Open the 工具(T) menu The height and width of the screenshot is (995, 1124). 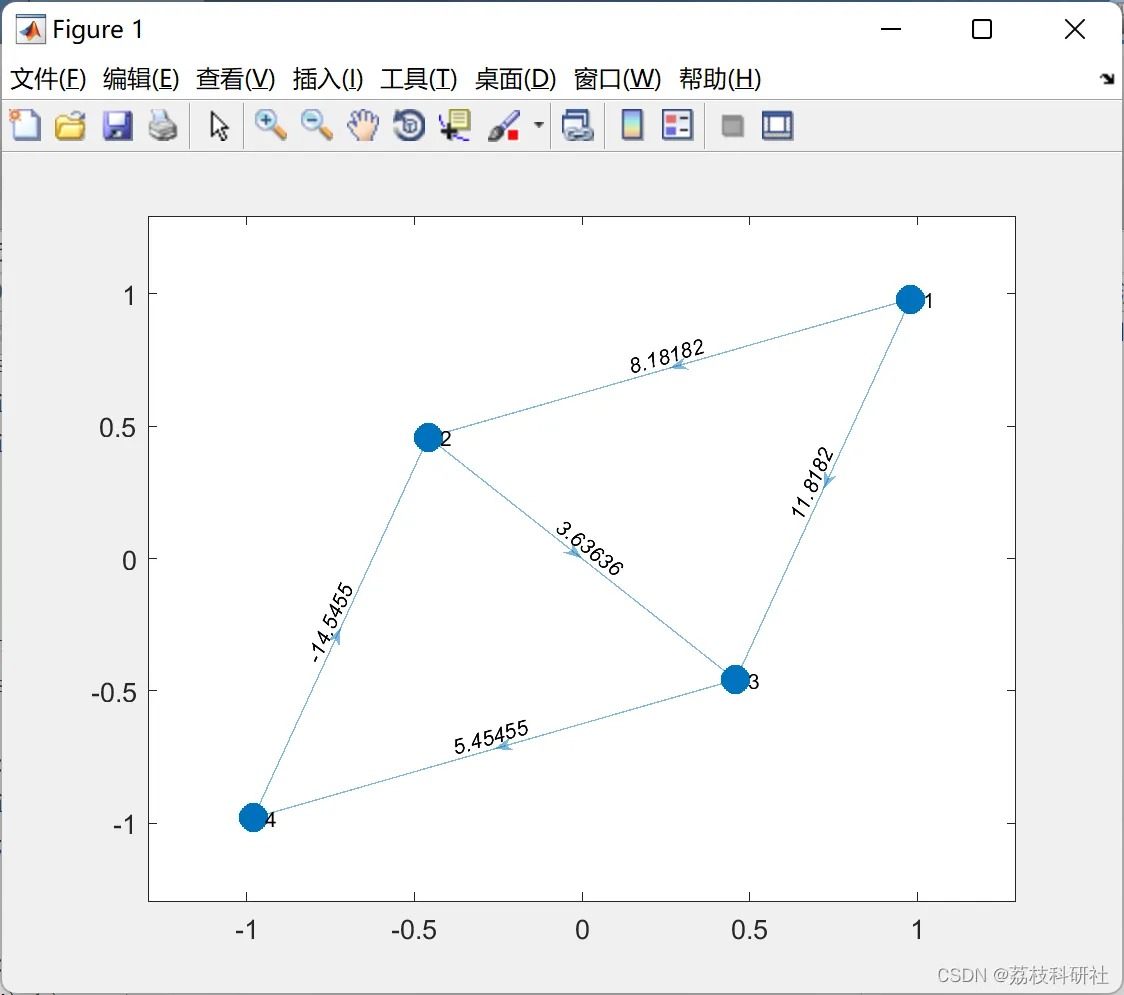pyautogui.click(x=419, y=79)
